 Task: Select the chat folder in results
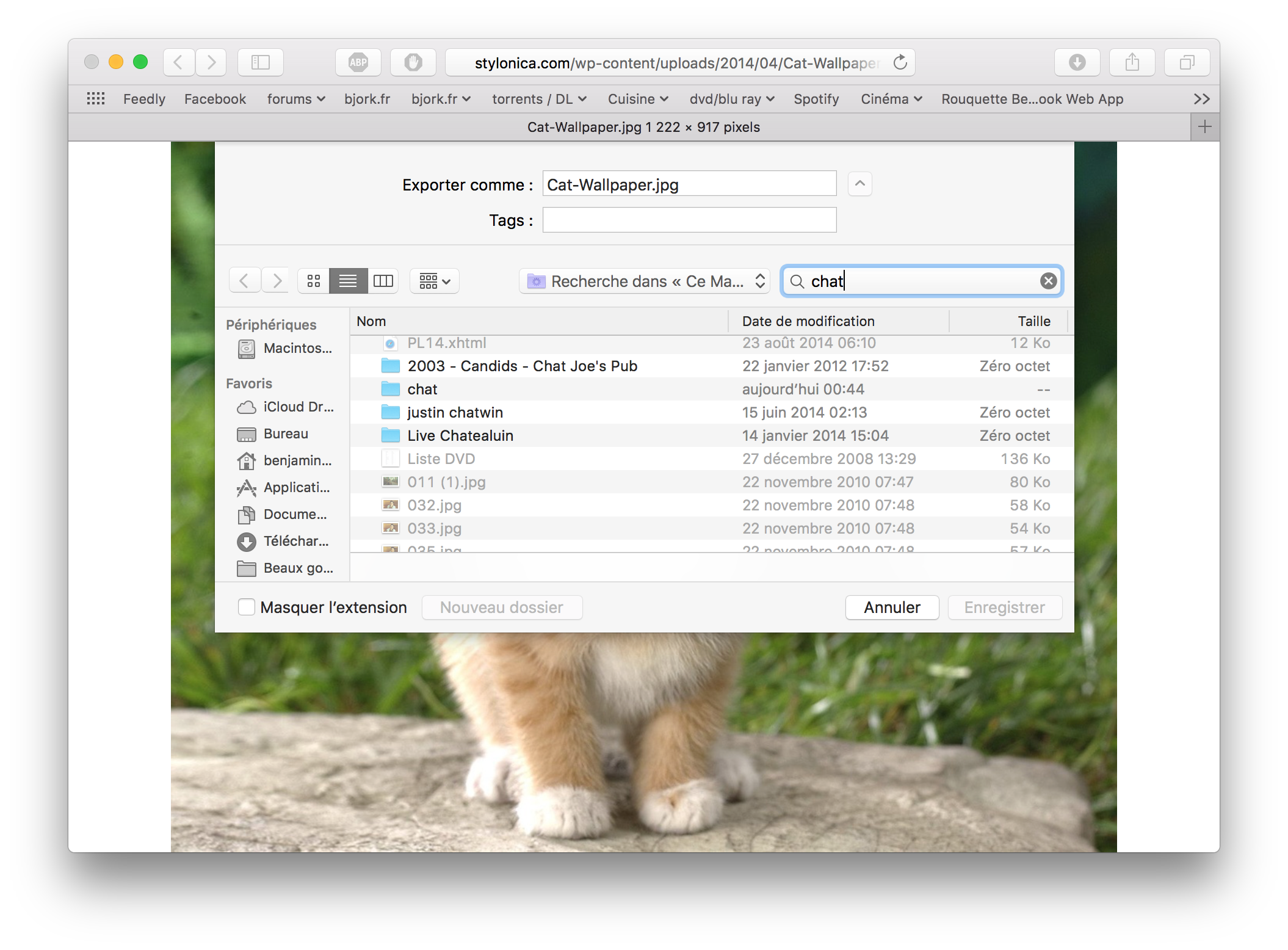point(422,390)
